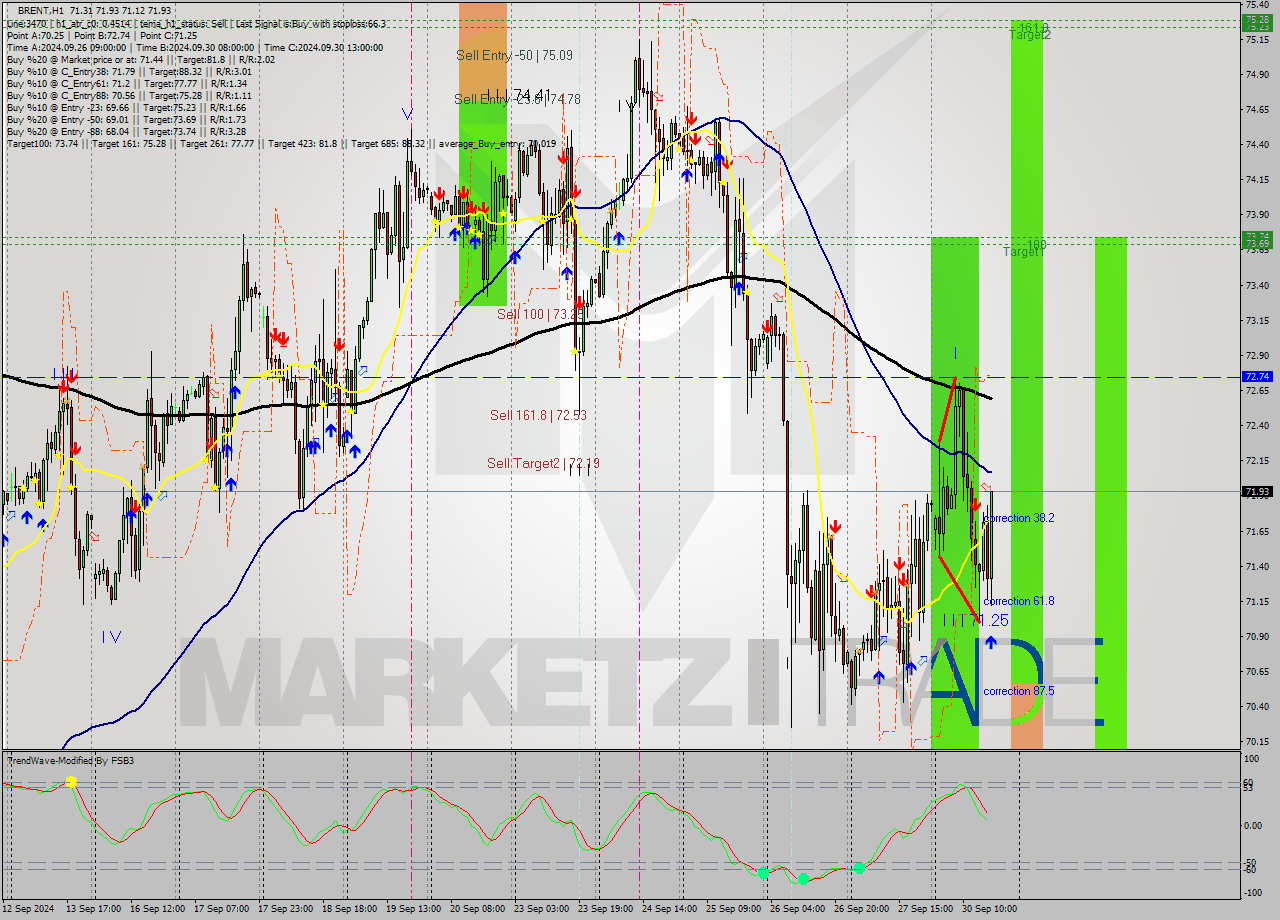Click the 70.65 price axis label

1258,672
